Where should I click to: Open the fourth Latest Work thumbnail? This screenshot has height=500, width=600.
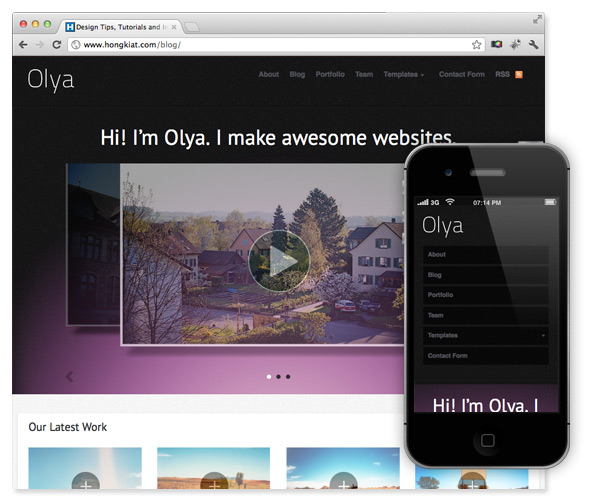[472, 477]
